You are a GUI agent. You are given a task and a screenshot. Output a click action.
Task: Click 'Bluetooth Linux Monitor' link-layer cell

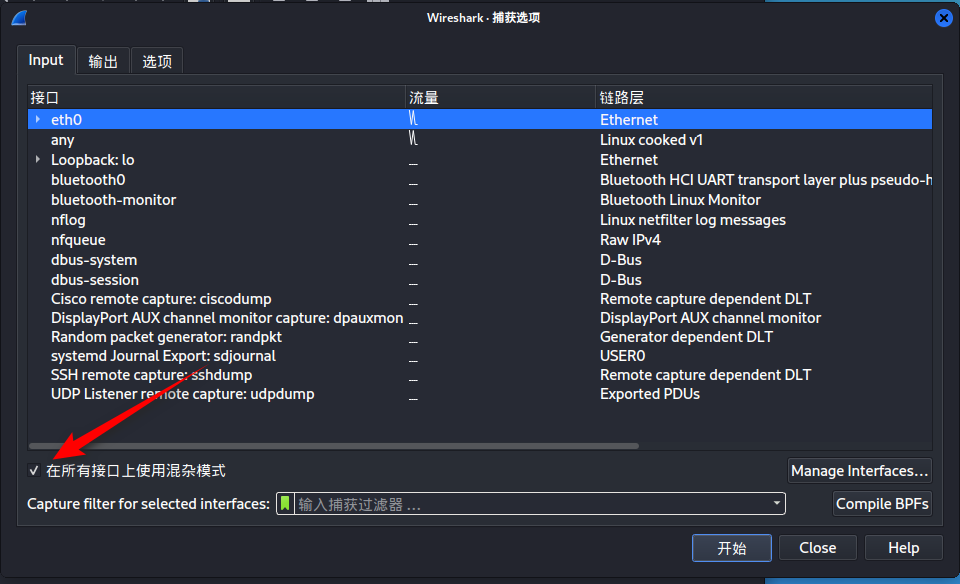(680, 200)
